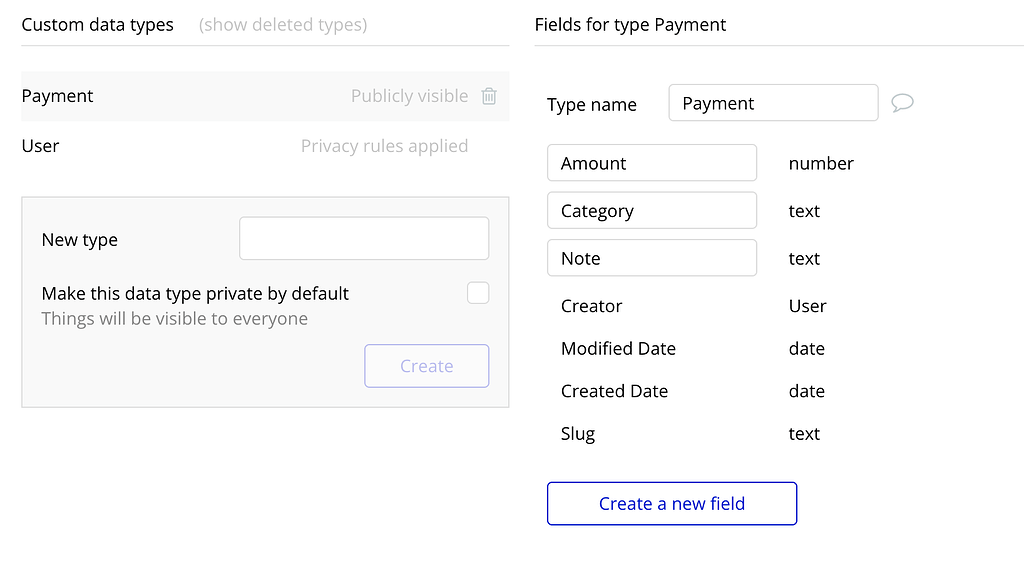The width and height of the screenshot is (1024, 583).
Task: Show deleted types
Action: click(282, 24)
